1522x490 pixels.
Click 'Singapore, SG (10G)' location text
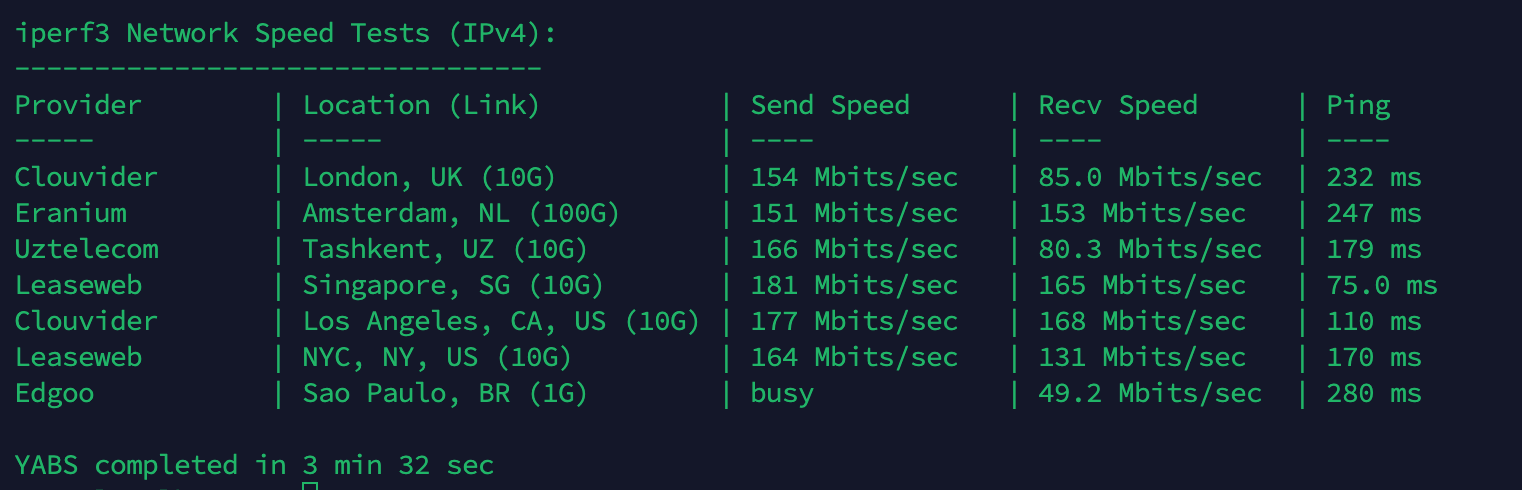tap(453, 285)
